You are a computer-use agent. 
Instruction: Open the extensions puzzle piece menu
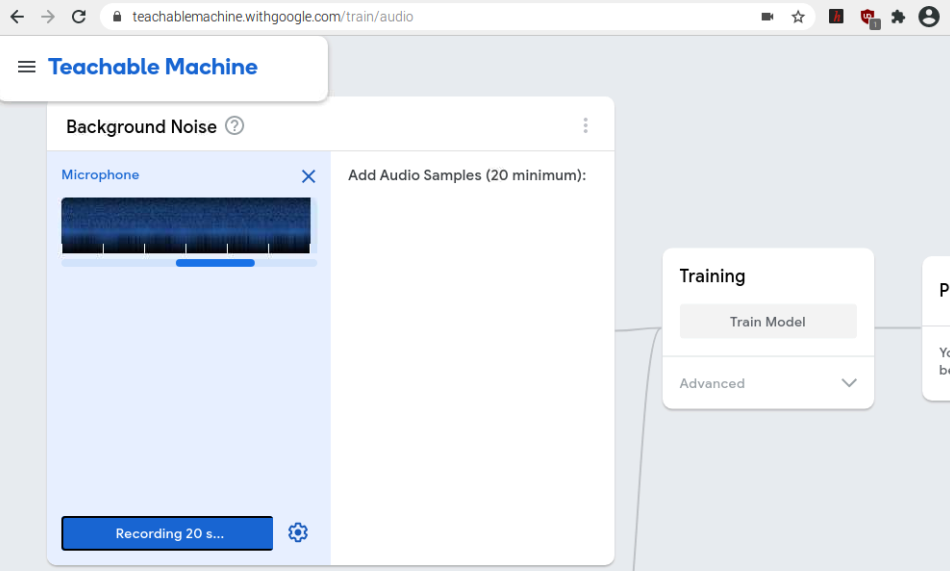(898, 16)
